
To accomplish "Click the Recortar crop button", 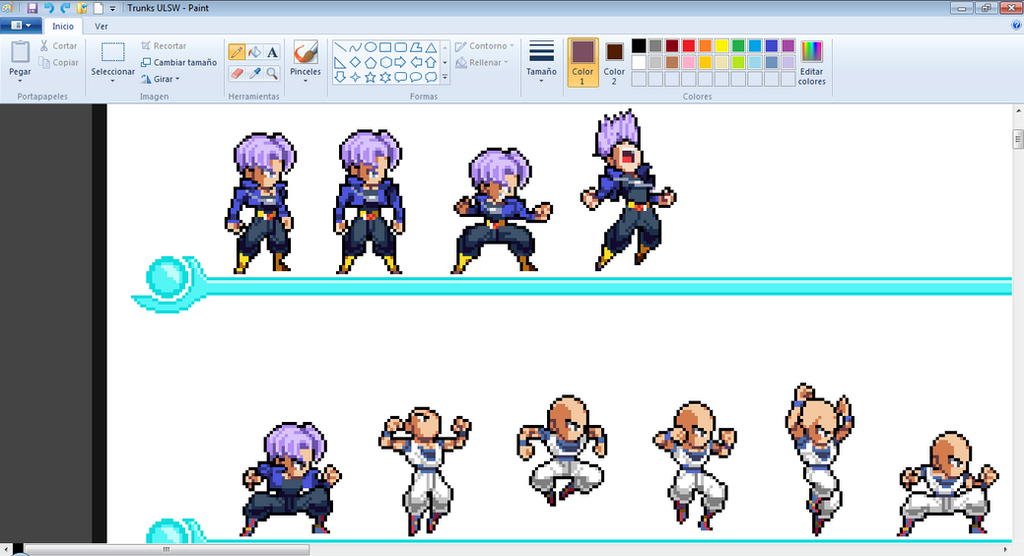I will [x=163, y=46].
